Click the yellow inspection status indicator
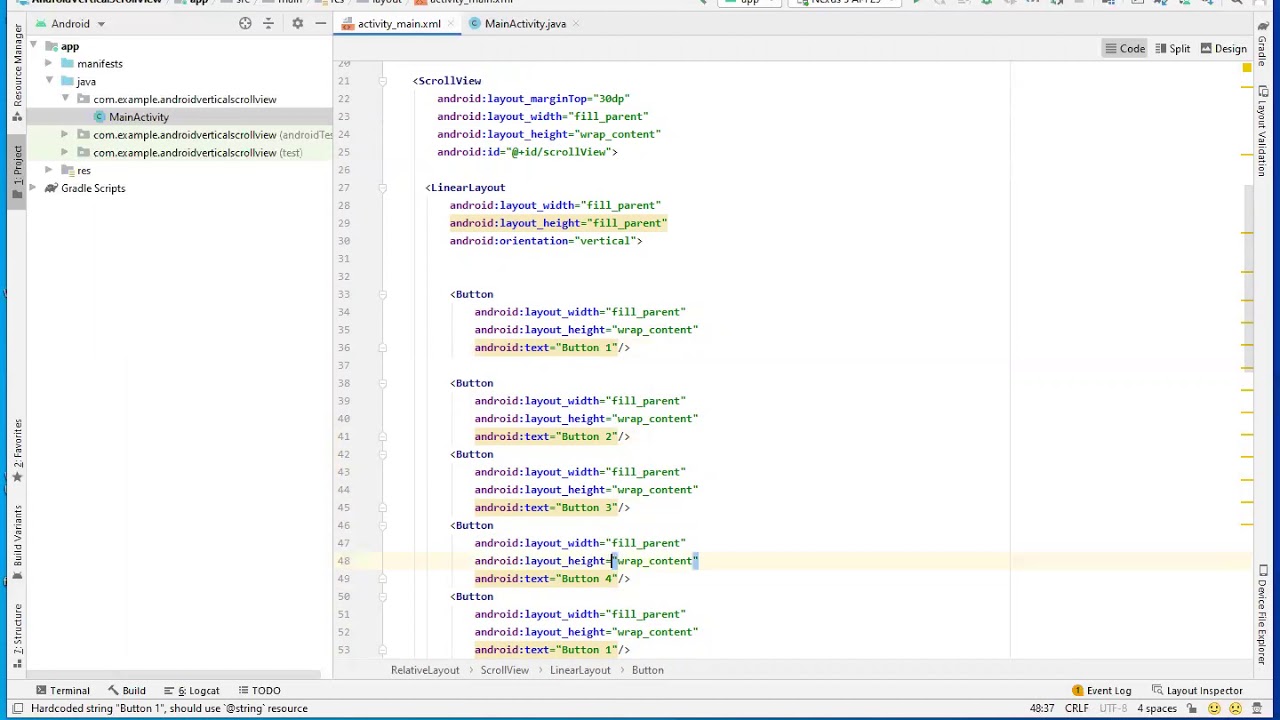1280x720 pixels. (x=1246, y=68)
